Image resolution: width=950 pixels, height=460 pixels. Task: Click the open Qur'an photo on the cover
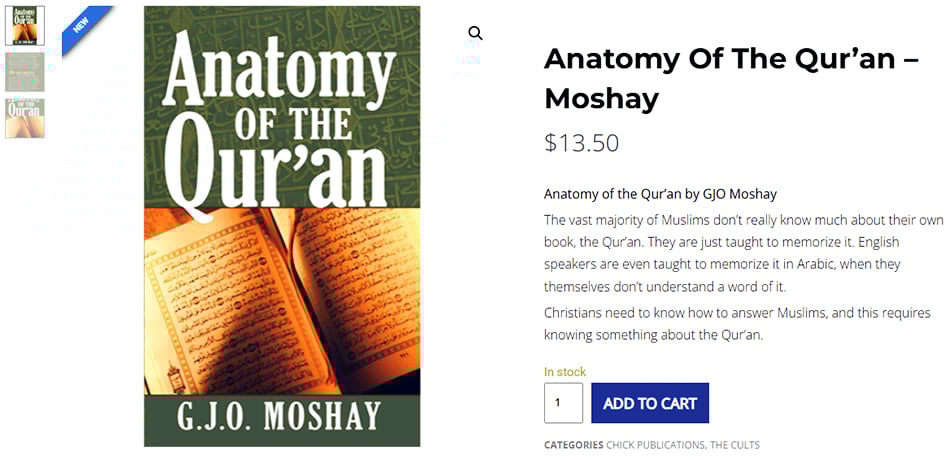[282, 300]
